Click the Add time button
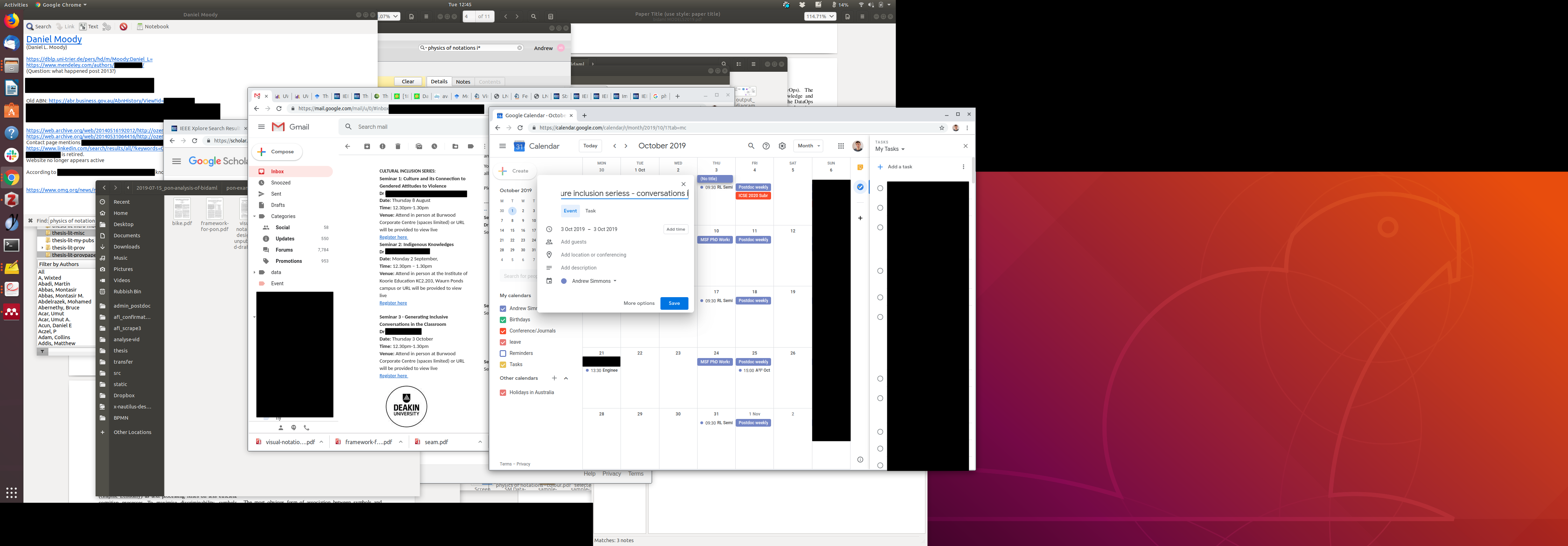 (x=675, y=230)
